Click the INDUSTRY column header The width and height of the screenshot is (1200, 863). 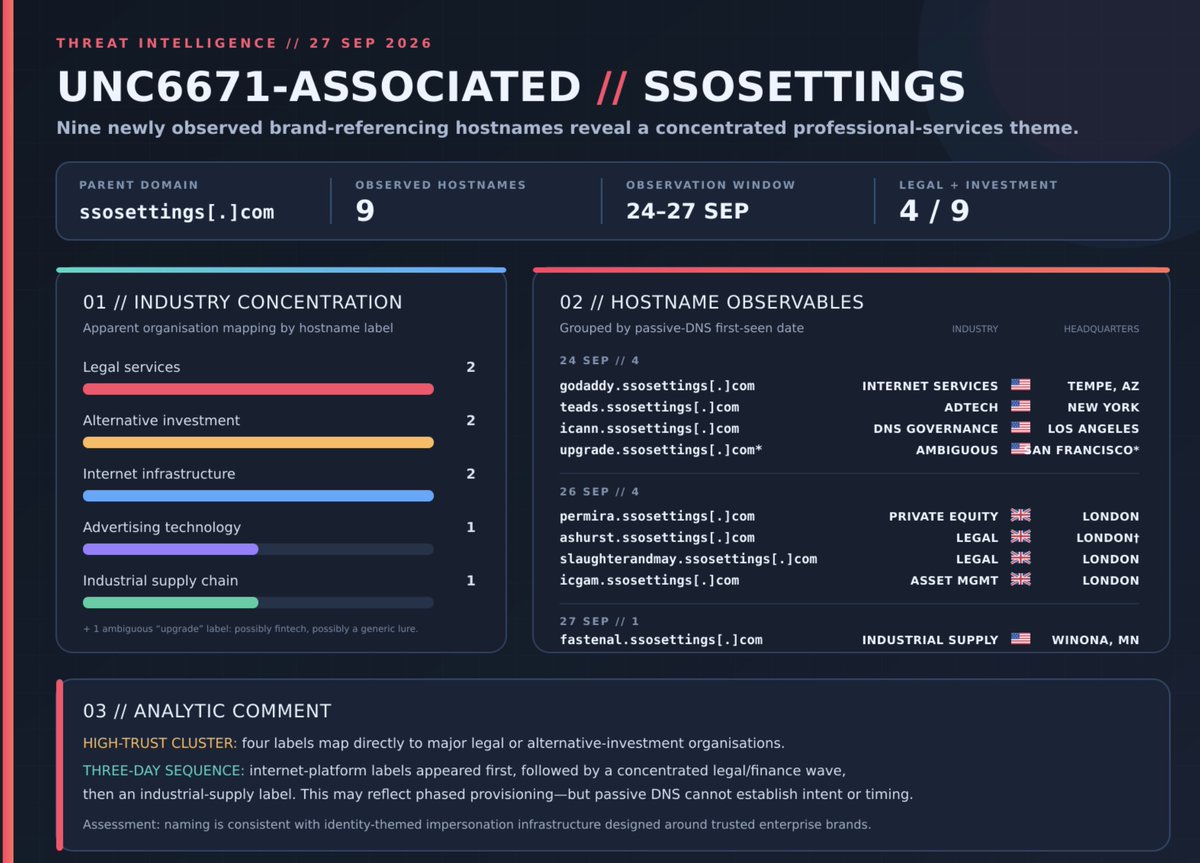pyautogui.click(x=975, y=329)
